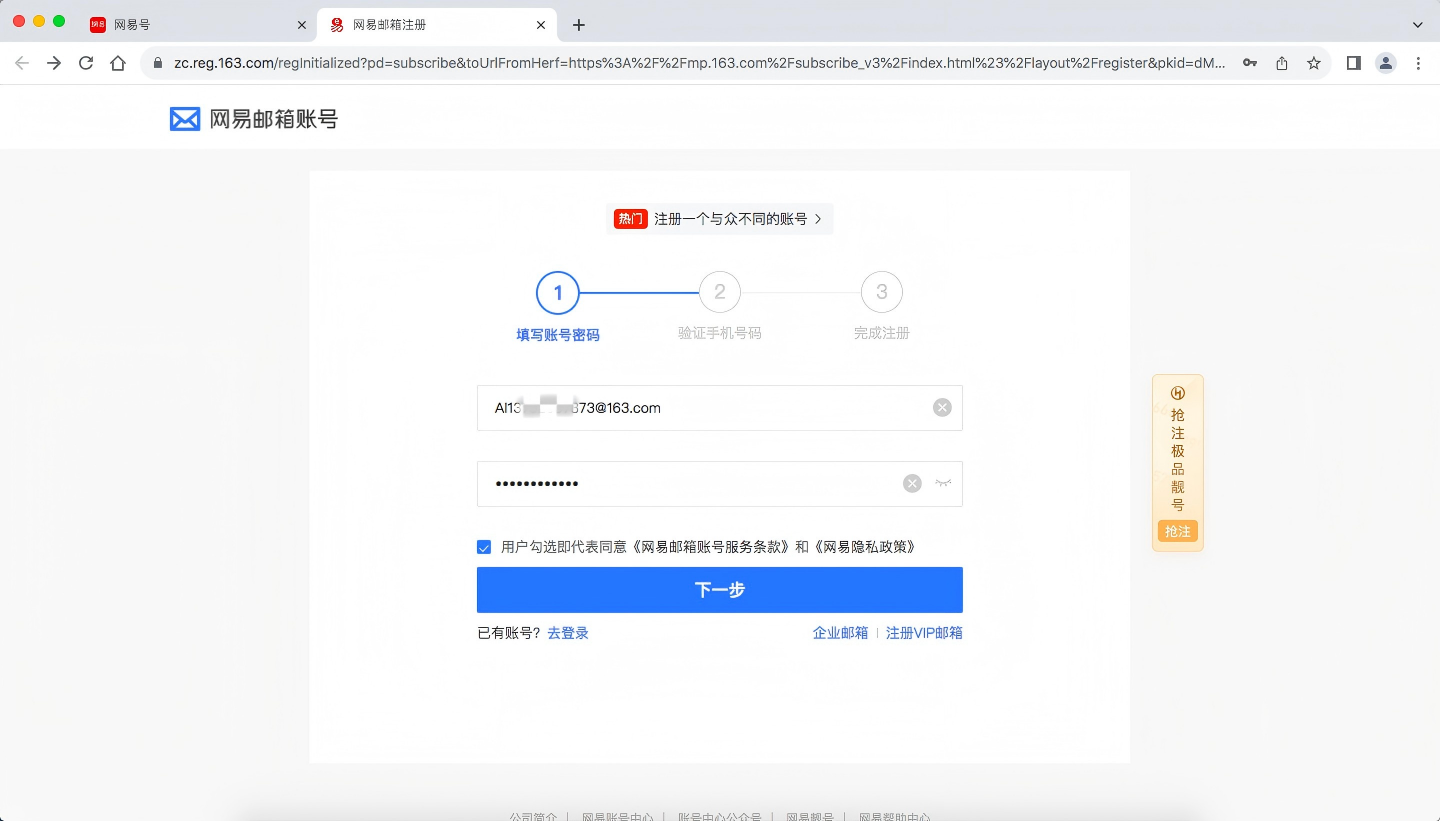Click the password input field
The image size is (1440, 821).
[690, 484]
